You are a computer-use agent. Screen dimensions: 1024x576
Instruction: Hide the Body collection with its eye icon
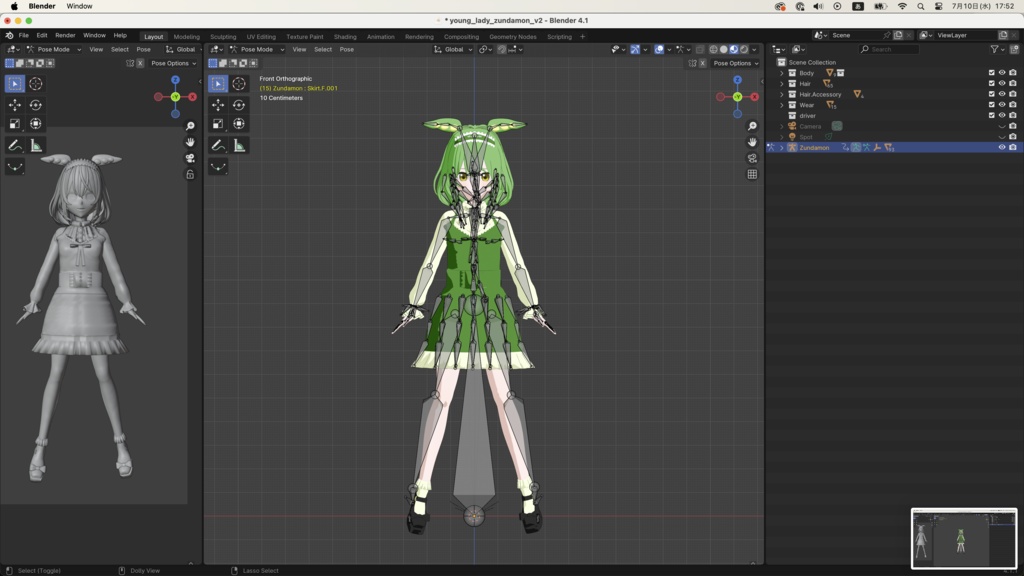click(1002, 73)
